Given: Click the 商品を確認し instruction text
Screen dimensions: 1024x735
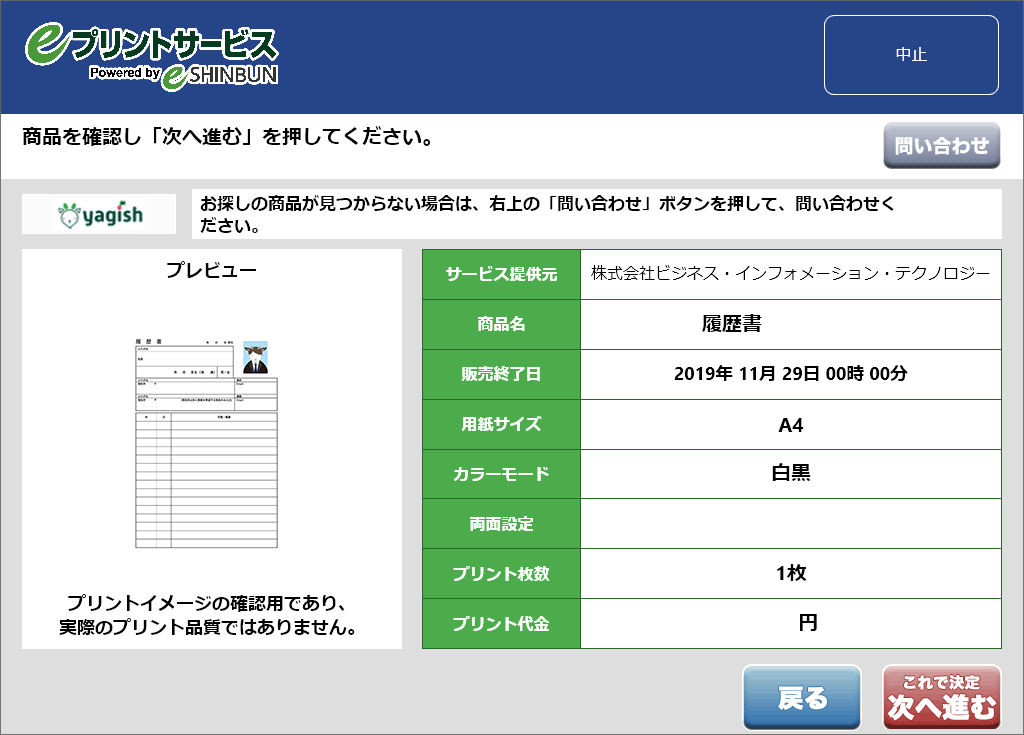Looking at the screenshot, I should pos(227,137).
